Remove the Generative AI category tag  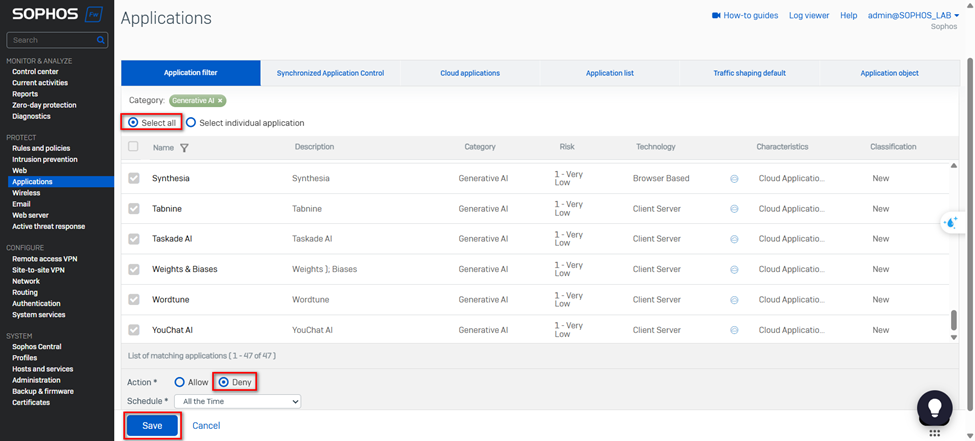point(220,101)
